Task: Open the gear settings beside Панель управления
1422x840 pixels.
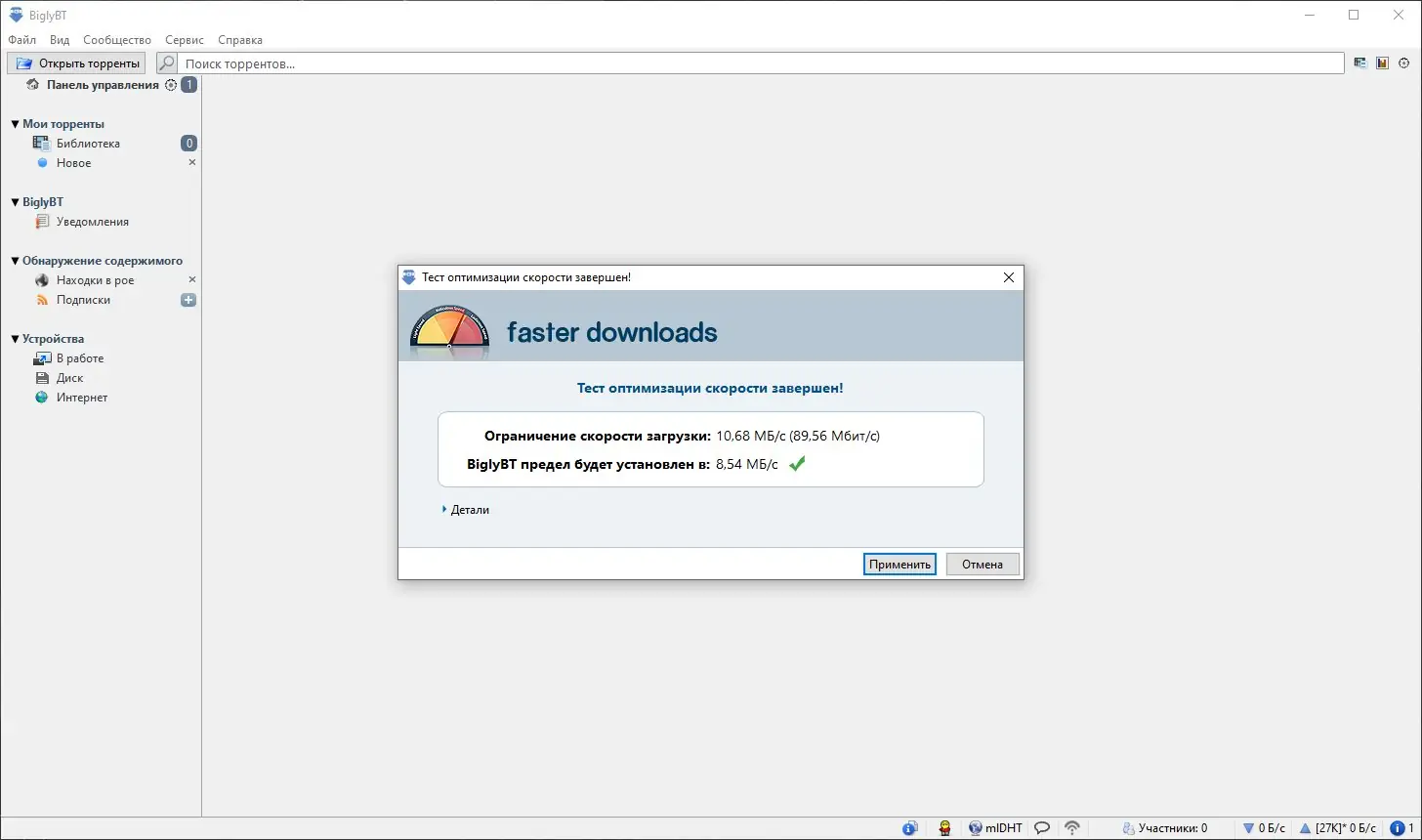Action: point(171,85)
